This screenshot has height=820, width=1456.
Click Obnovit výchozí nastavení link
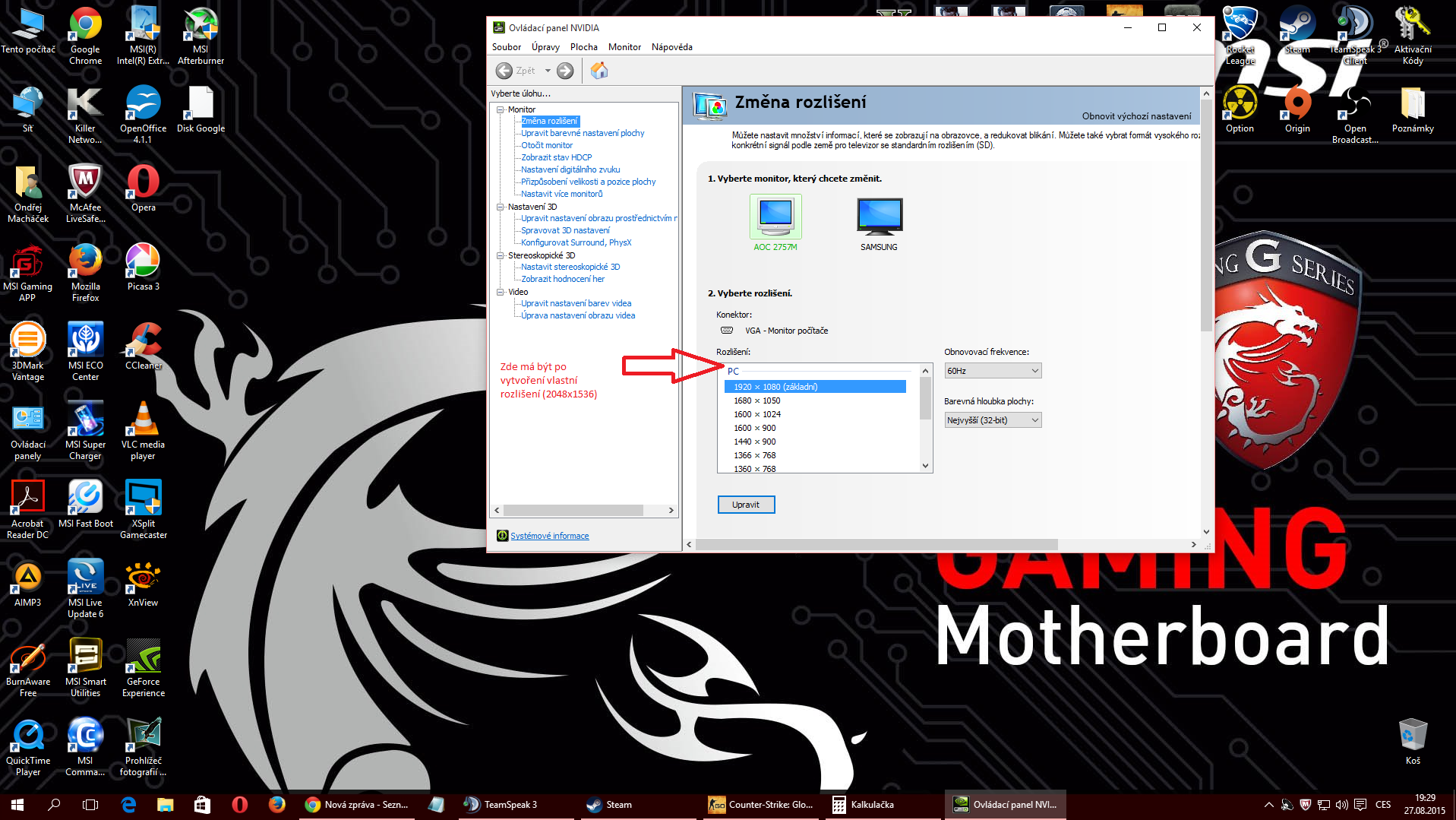1136,116
